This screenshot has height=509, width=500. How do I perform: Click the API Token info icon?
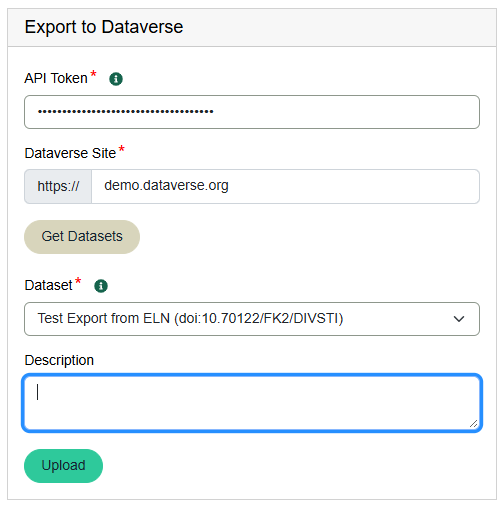pyautogui.click(x=116, y=79)
